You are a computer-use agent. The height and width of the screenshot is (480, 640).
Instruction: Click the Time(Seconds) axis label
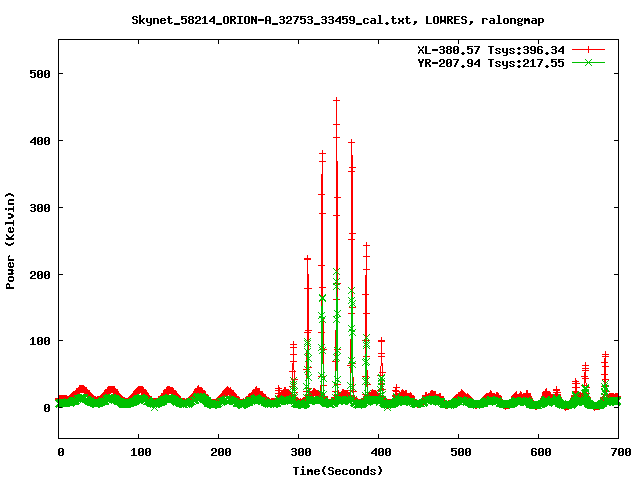point(338,471)
